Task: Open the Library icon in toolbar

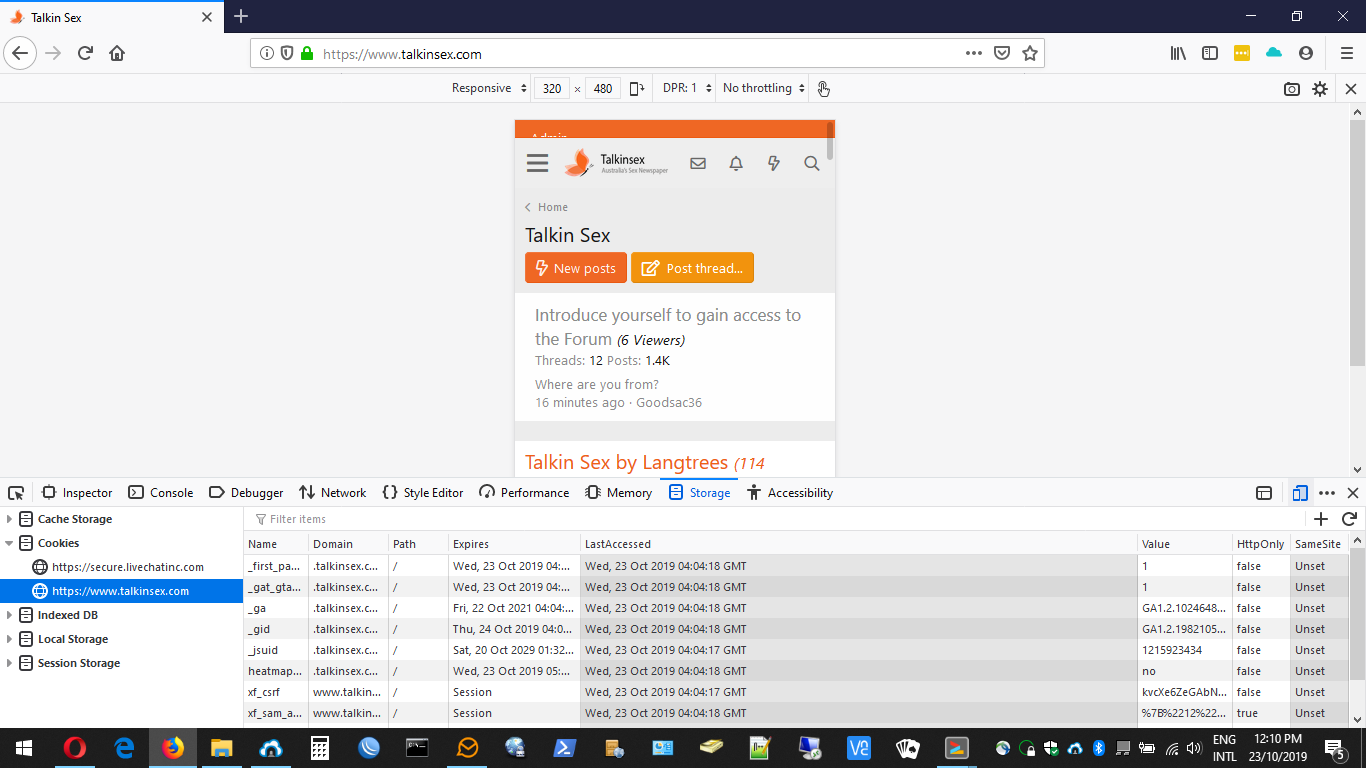Action: 1178,53
